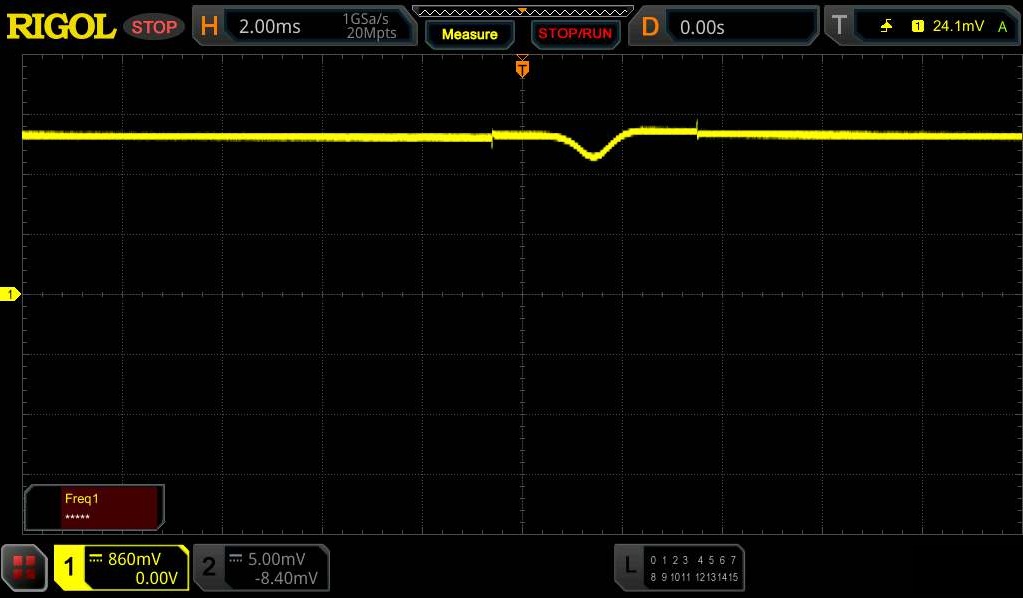Image resolution: width=1023 pixels, height=598 pixels.
Task: Open the delay D settings
Action: click(650, 27)
